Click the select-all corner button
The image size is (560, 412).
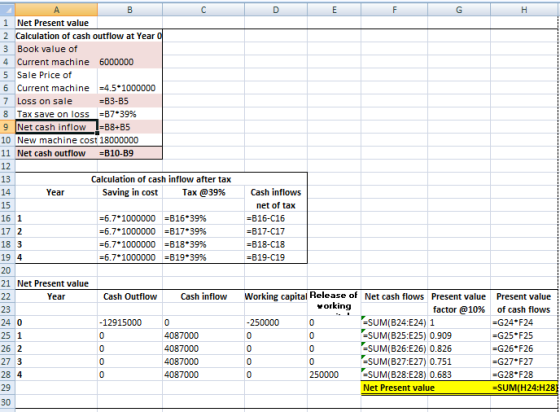click(x=8, y=10)
